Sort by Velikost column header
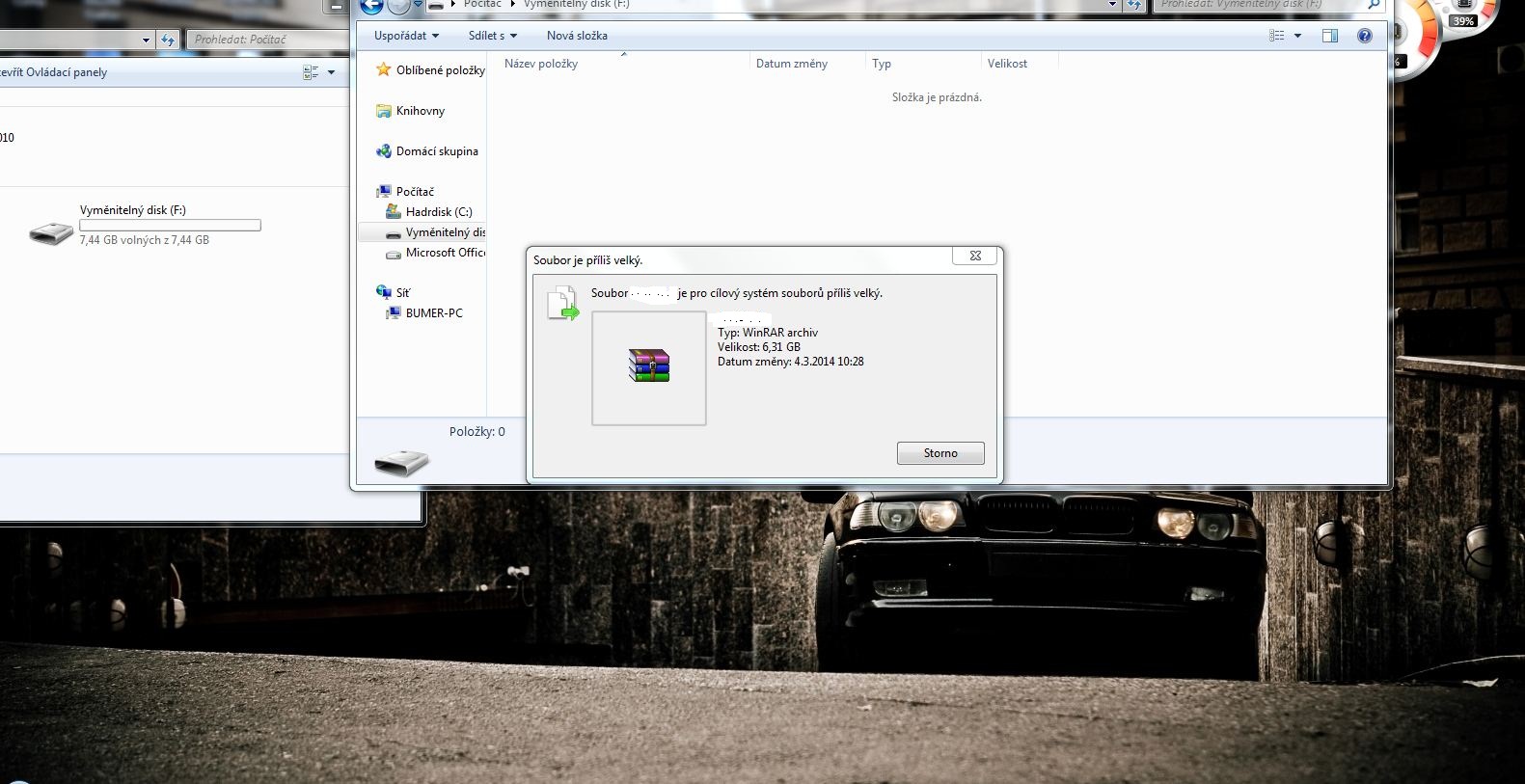 (x=1007, y=64)
